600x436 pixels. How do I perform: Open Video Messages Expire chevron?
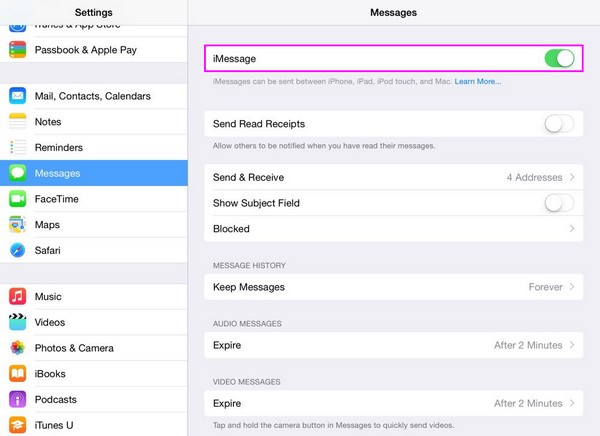572,403
